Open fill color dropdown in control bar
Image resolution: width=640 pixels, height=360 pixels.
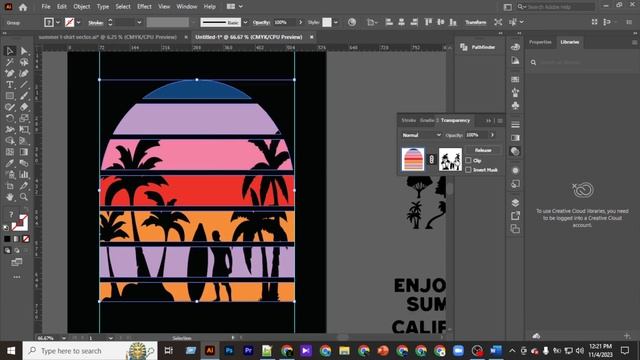pos(58,22)
